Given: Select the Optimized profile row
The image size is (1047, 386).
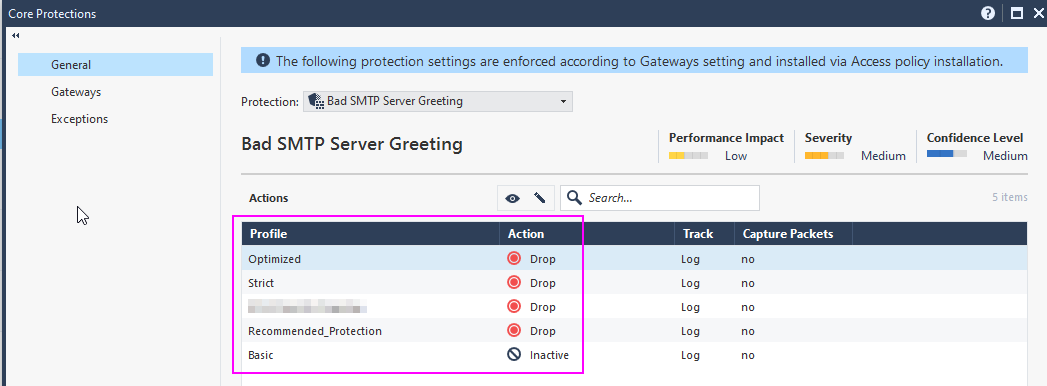Looking at the screenshot, I should (x=634, y=259).
